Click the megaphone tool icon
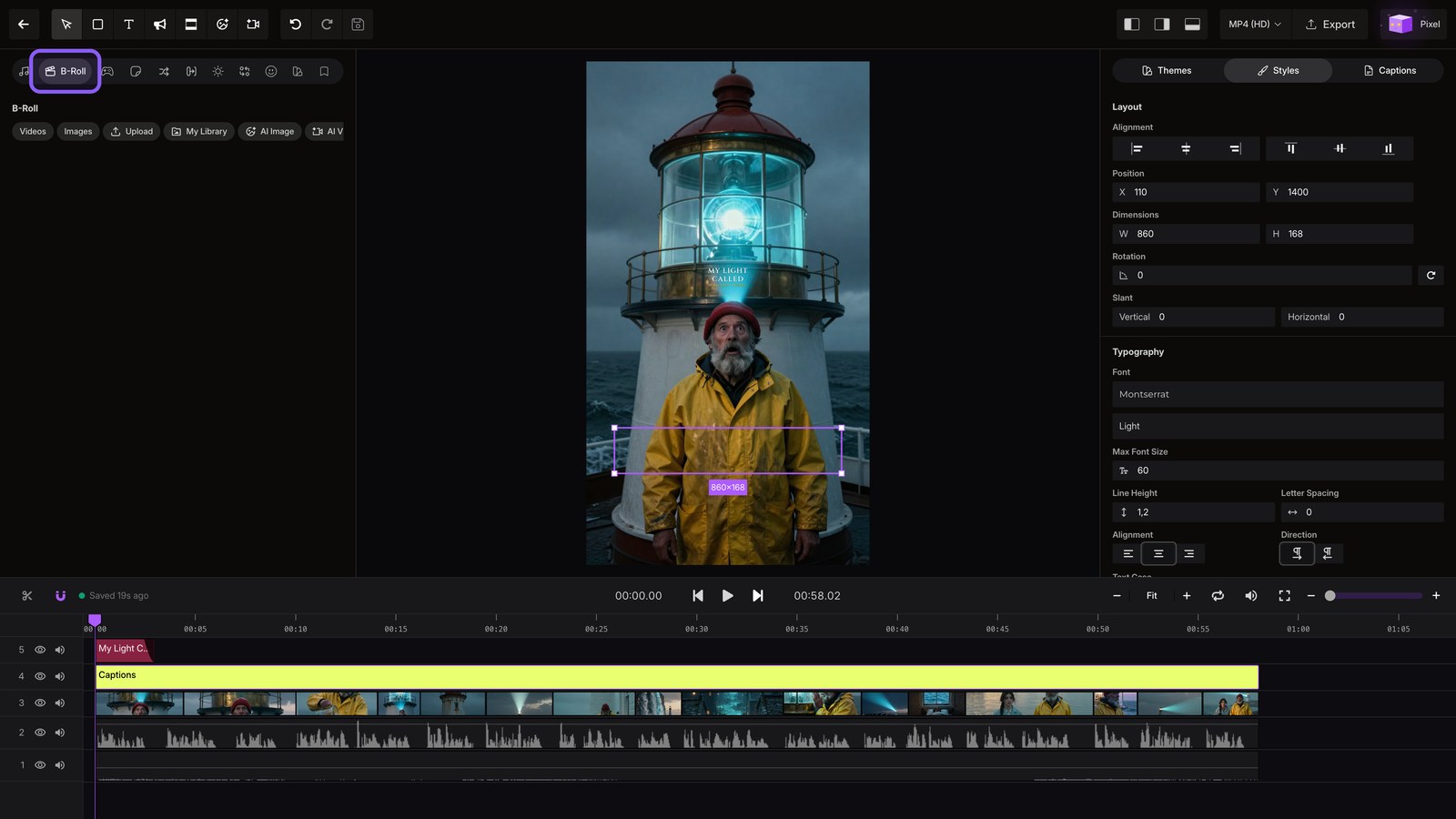 click(159, 25)
